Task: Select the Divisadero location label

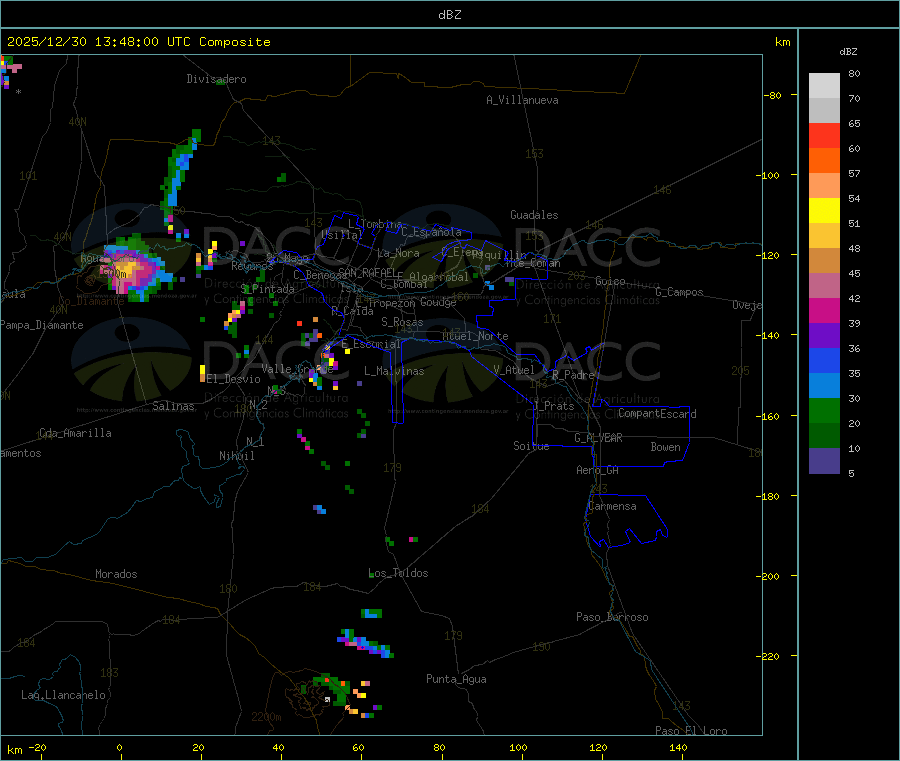Action: pos(216,79)
